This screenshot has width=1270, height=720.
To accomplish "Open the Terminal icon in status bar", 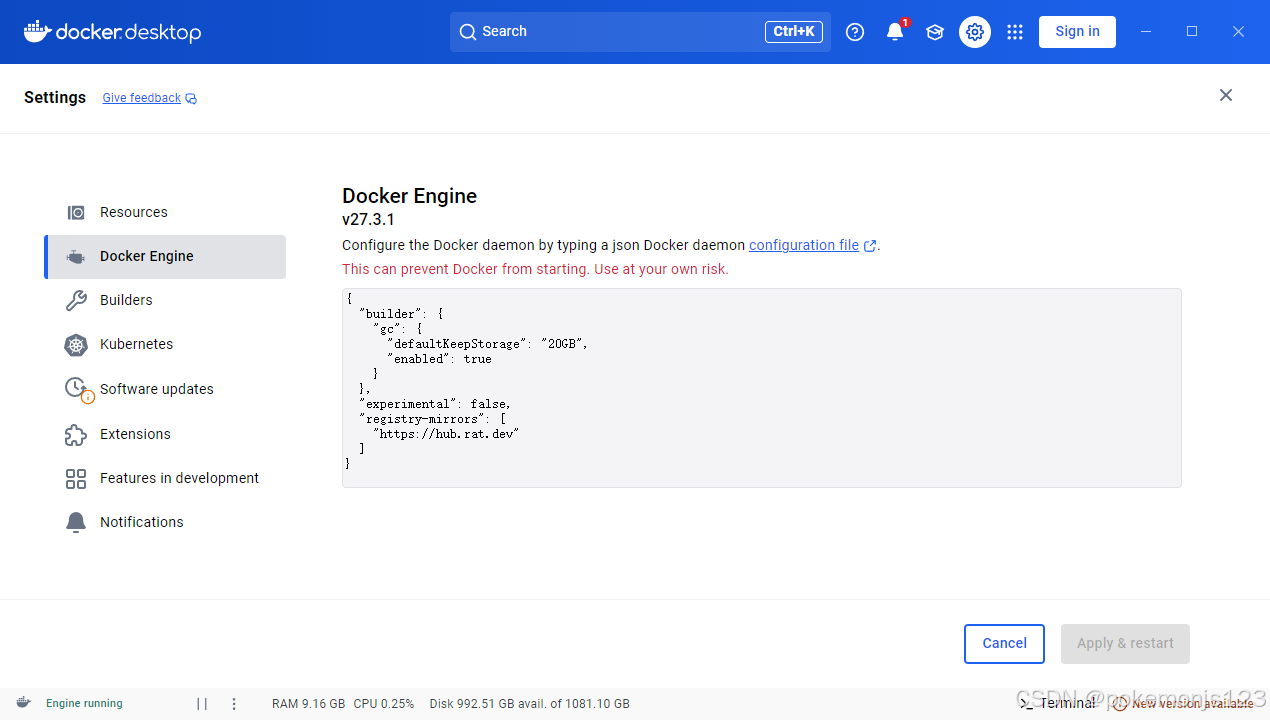I will (x=1027, y=703).
